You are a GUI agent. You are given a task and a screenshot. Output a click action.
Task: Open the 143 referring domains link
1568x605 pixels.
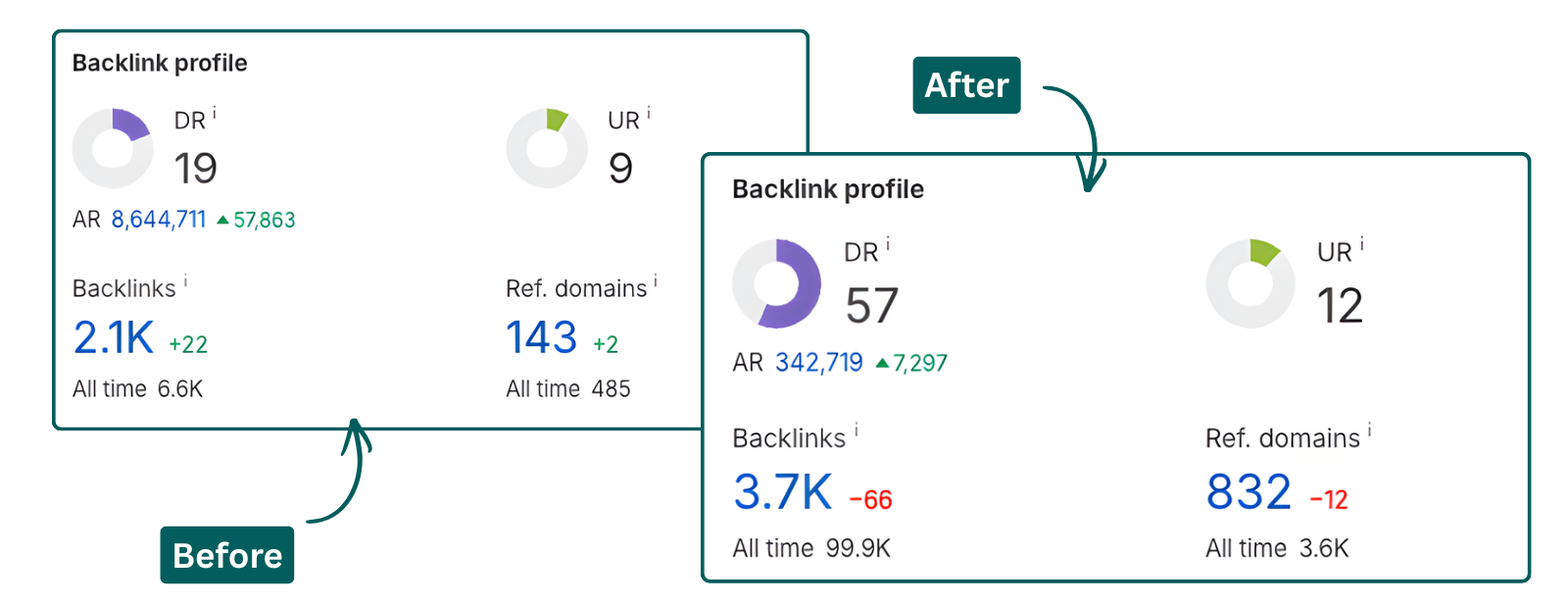point(541,338)
